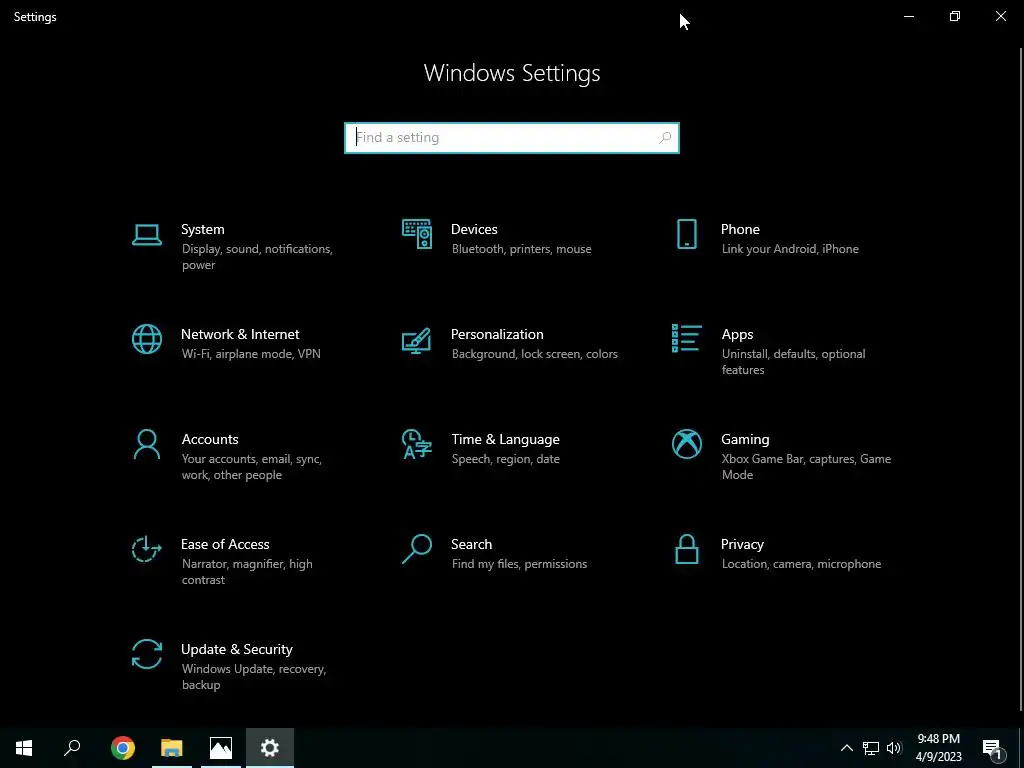Screen dimensions: 1024x768
Task: Open the System laptop icon
Action: (146, 234)
